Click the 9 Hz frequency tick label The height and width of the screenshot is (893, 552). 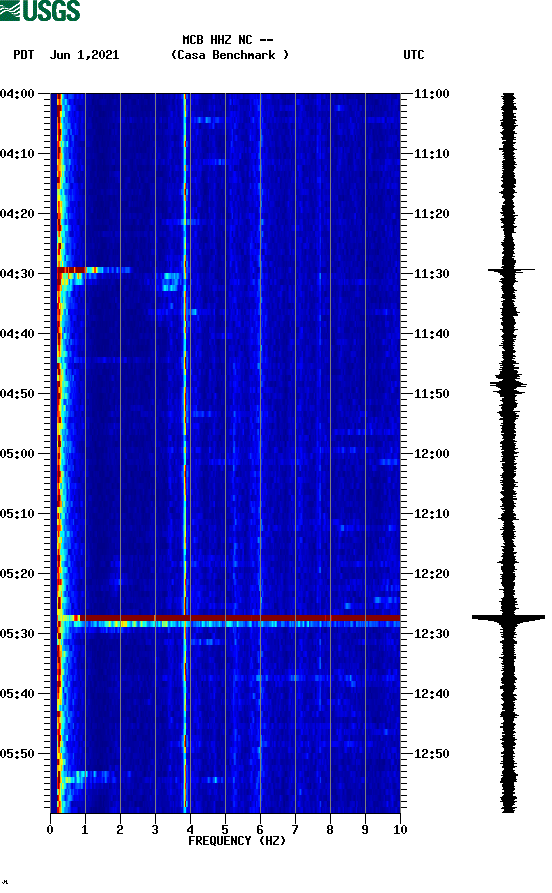[365, 830]
